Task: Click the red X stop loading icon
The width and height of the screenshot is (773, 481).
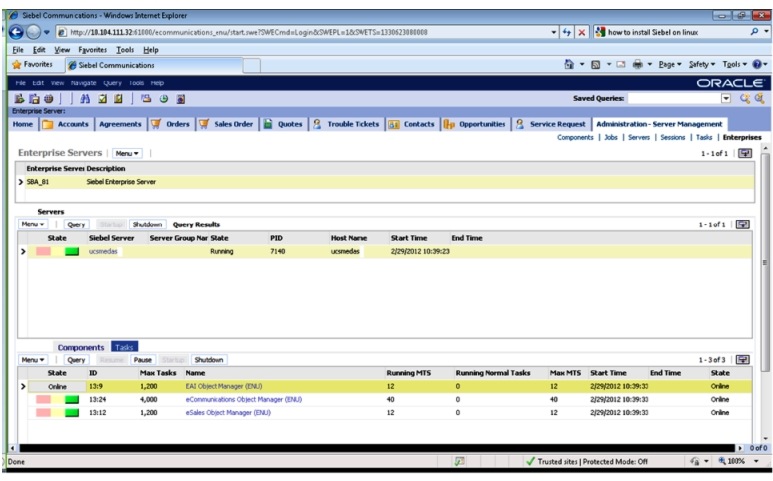Action: point(581,32)
